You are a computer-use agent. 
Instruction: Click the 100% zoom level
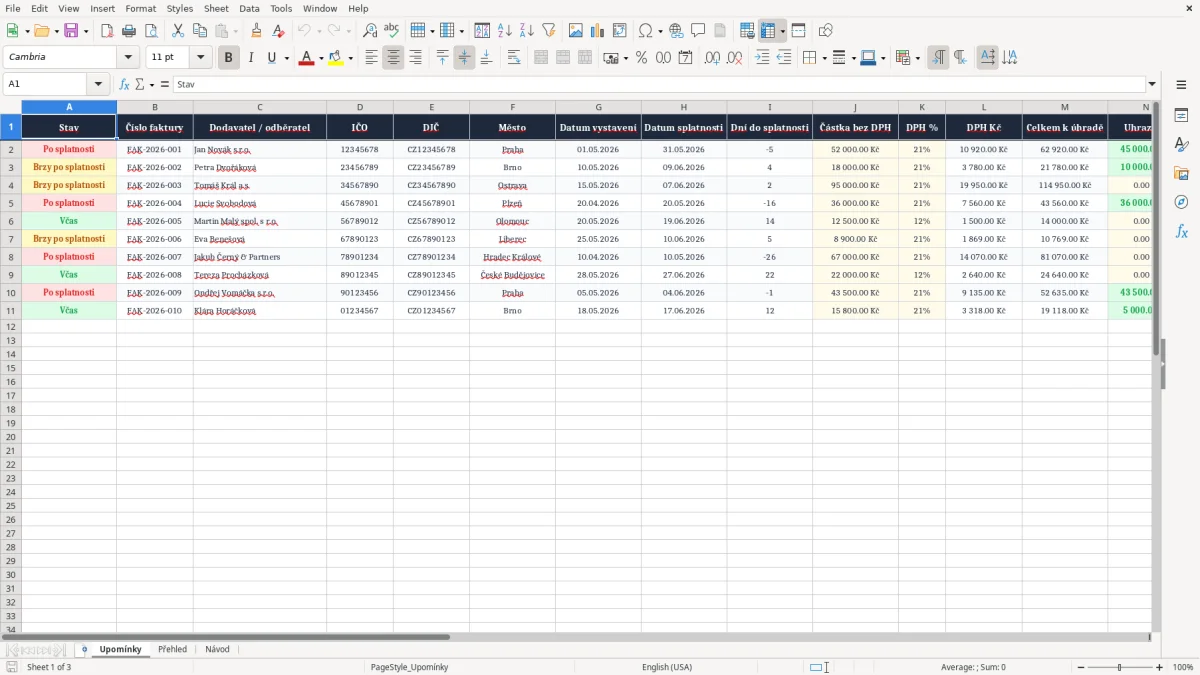pos(1183,667)
